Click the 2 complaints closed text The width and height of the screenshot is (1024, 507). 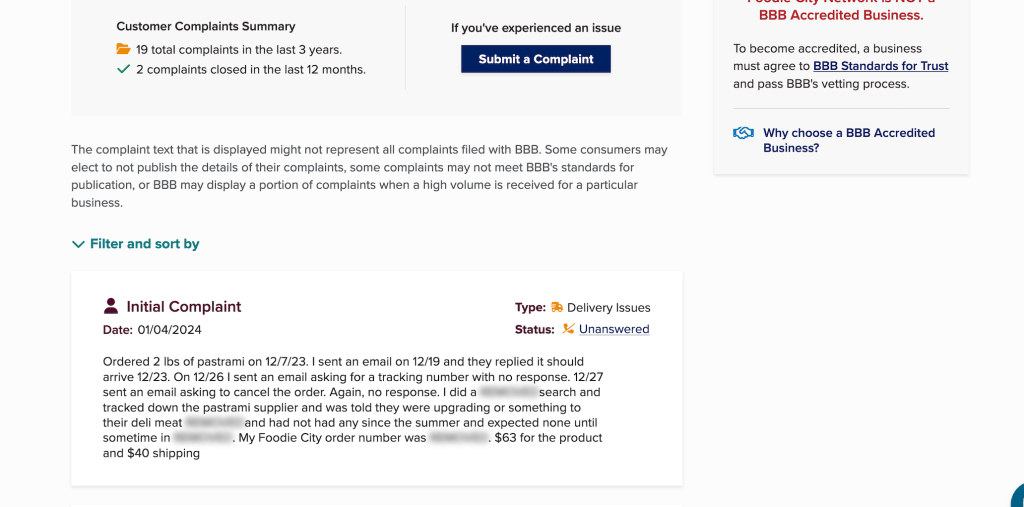[x=251, y=69]
